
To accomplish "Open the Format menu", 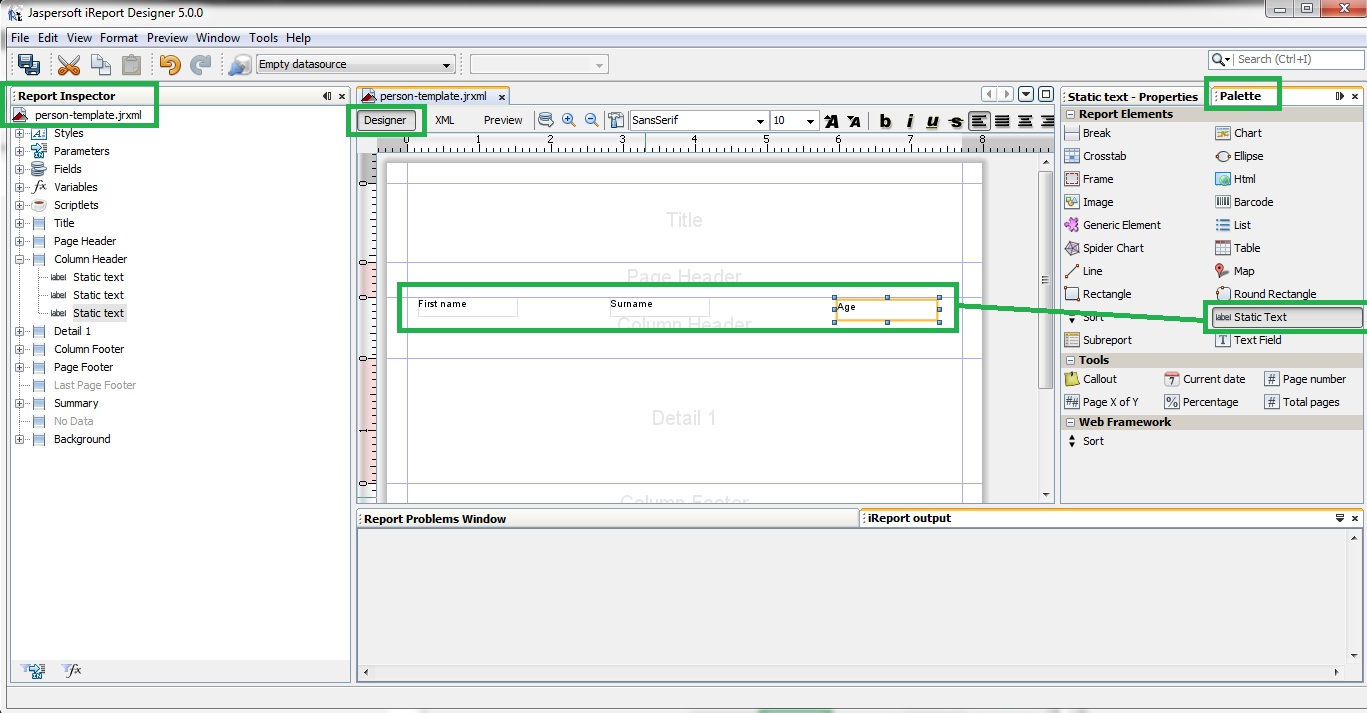I will point(119,38).
